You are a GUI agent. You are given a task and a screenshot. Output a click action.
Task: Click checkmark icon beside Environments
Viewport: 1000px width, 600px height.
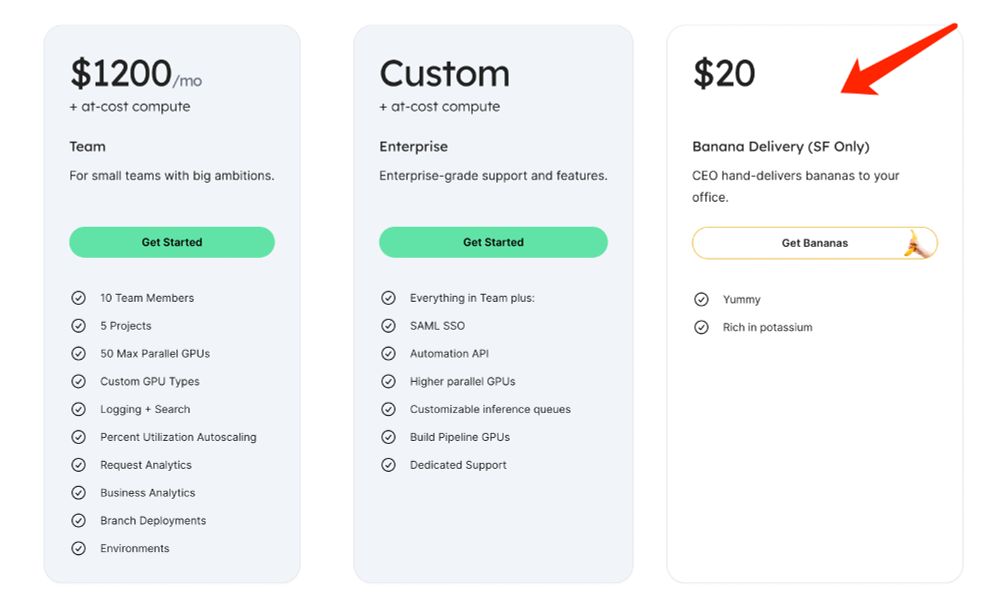pyautogui.click(x=78, y=548)
